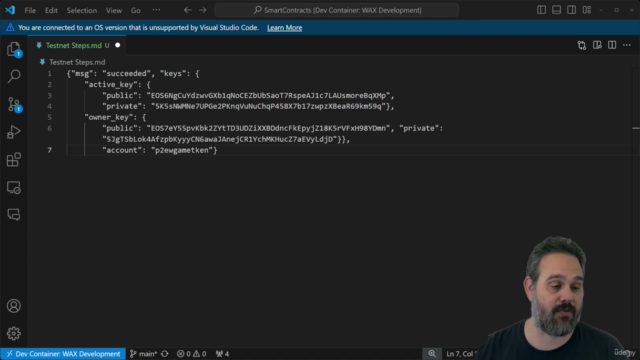Click line number 5 in gutter
This screenshot has width=640, height=360.
(x=49, y=117)
